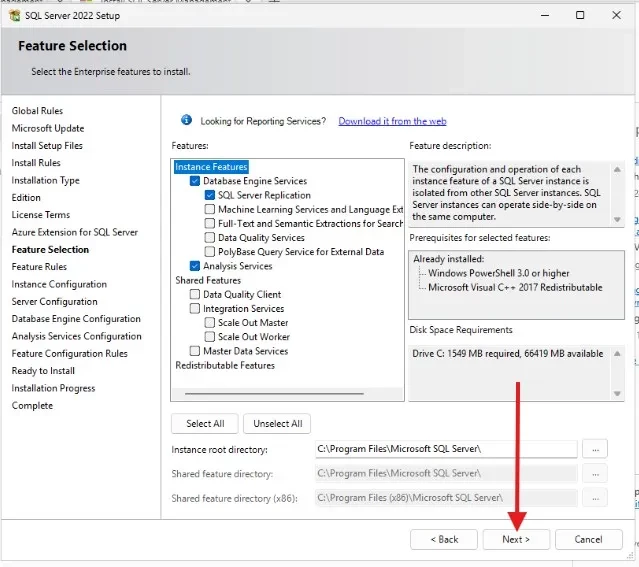Open the Server Configuration step
The image size is (639, 567).
pos(55,302)
